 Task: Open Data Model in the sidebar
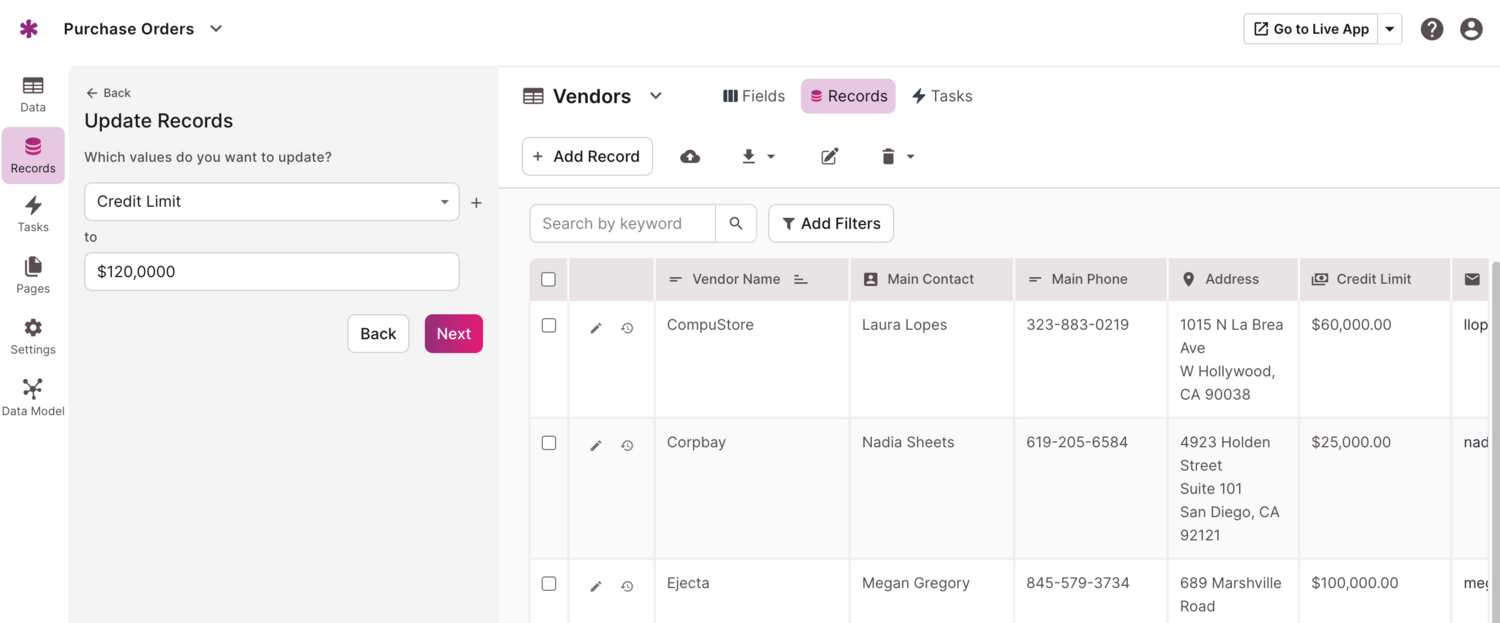(33, 397)
